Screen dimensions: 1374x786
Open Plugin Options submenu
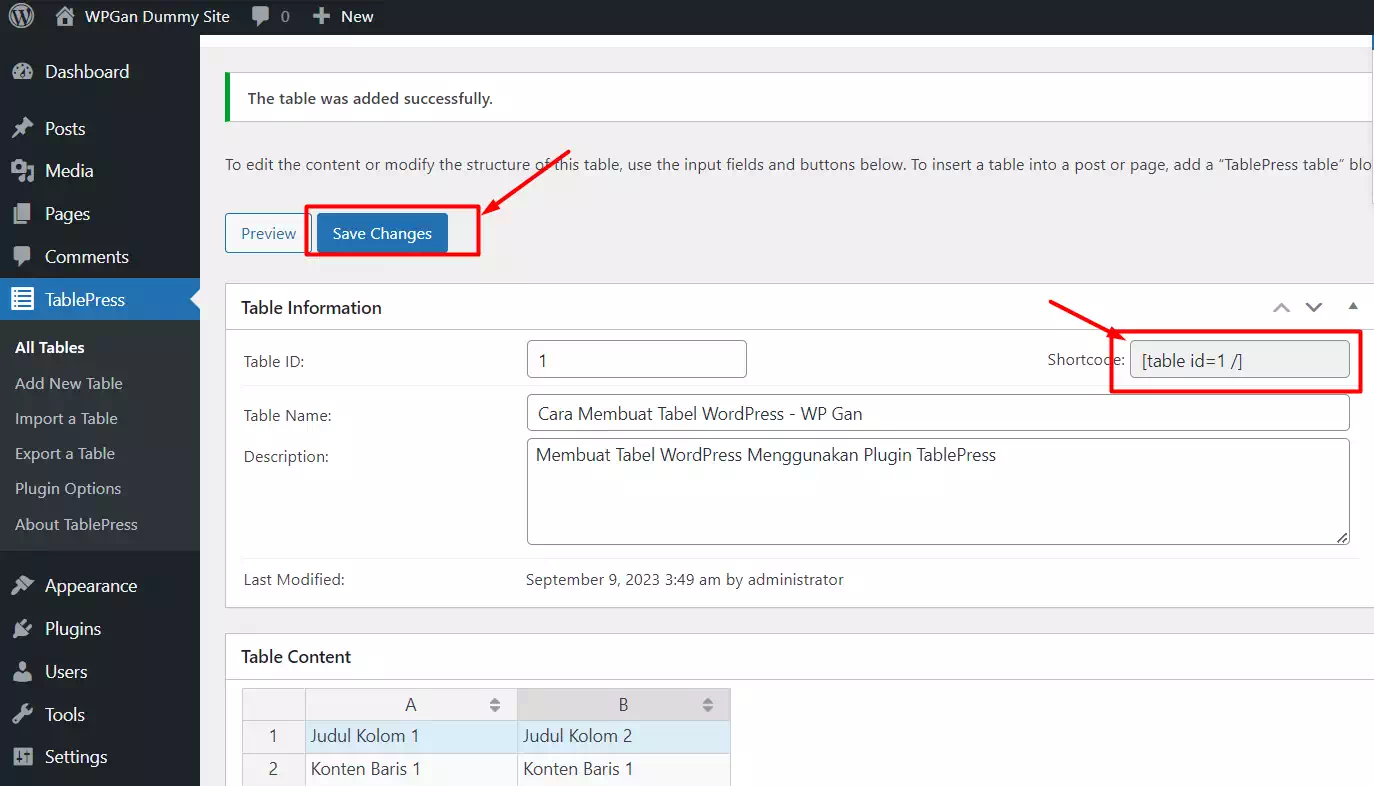68,489
